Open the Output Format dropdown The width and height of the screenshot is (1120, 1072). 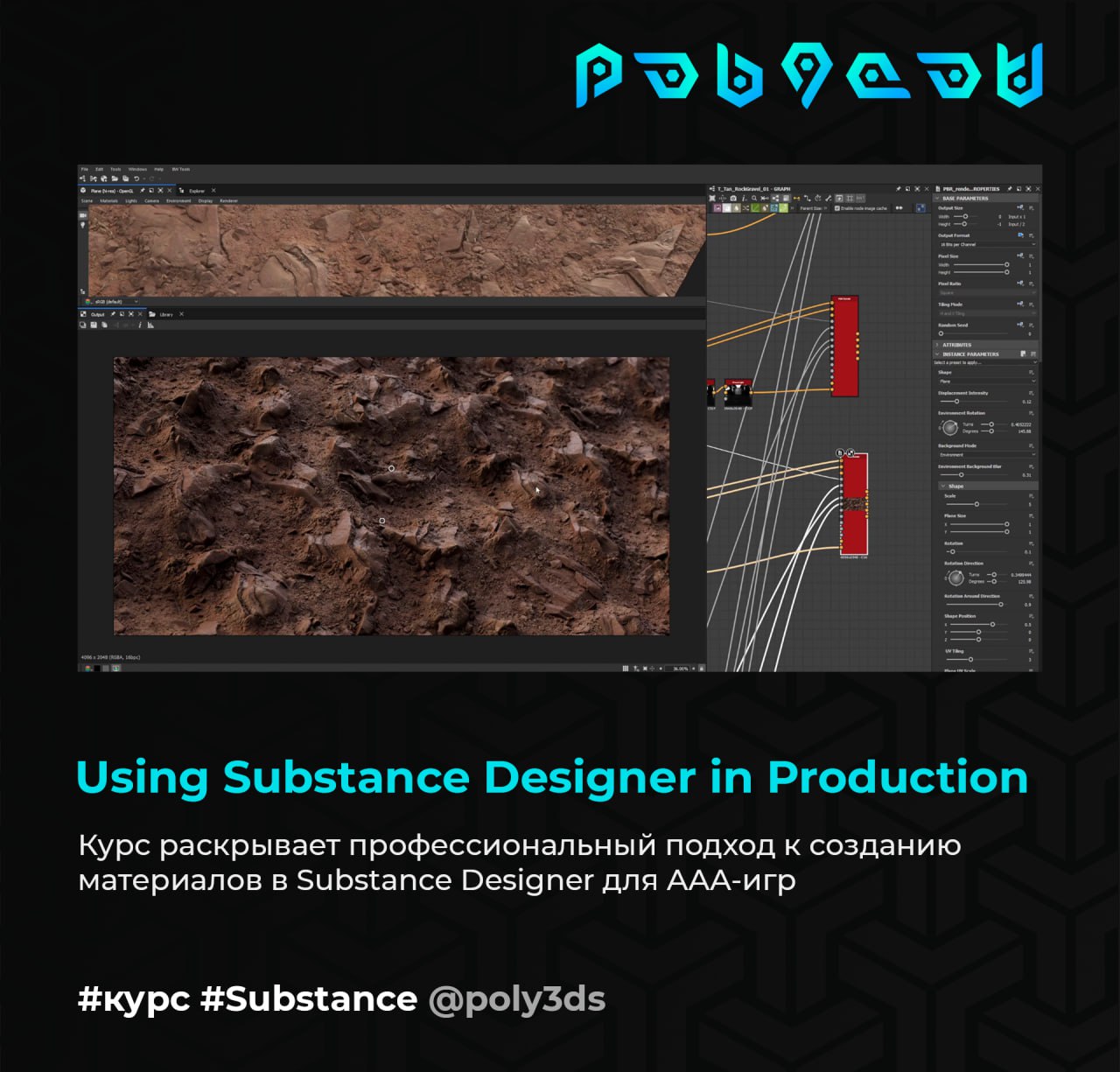(x=986, y=244)
